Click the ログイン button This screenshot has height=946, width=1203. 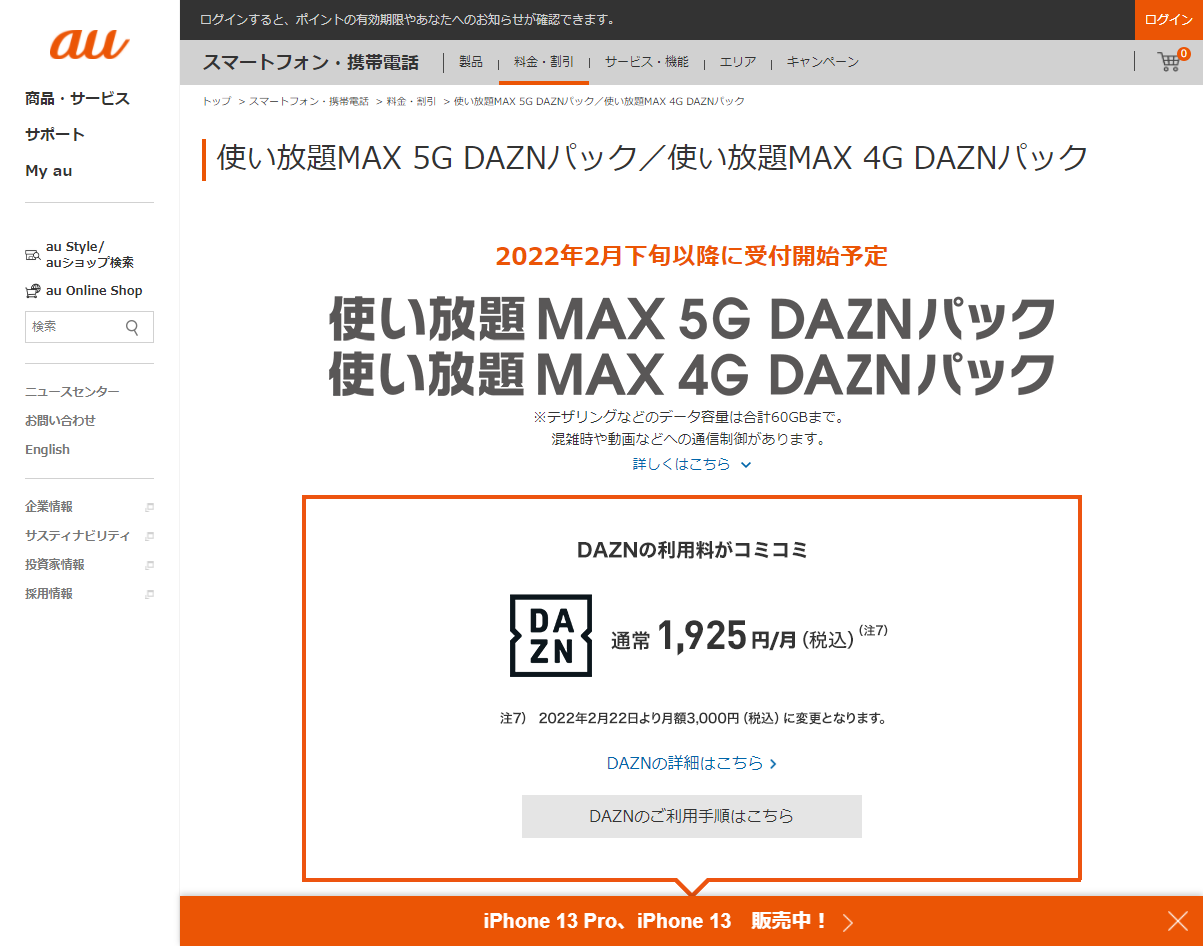(x=1169, y=20)
